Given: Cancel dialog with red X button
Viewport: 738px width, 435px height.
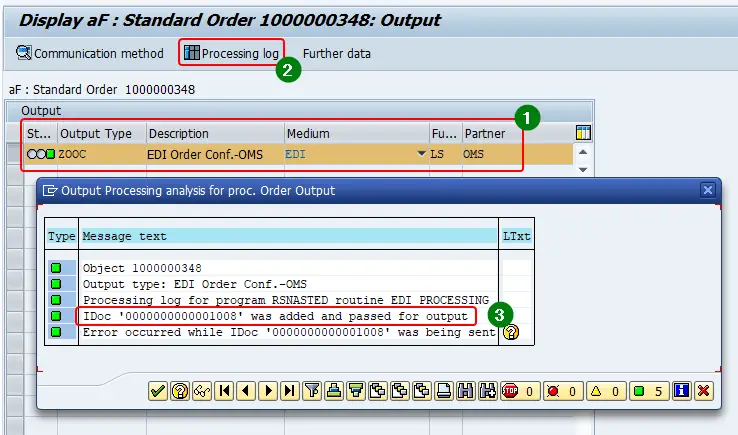Looking at the screenshot, I should coord(704,391).
